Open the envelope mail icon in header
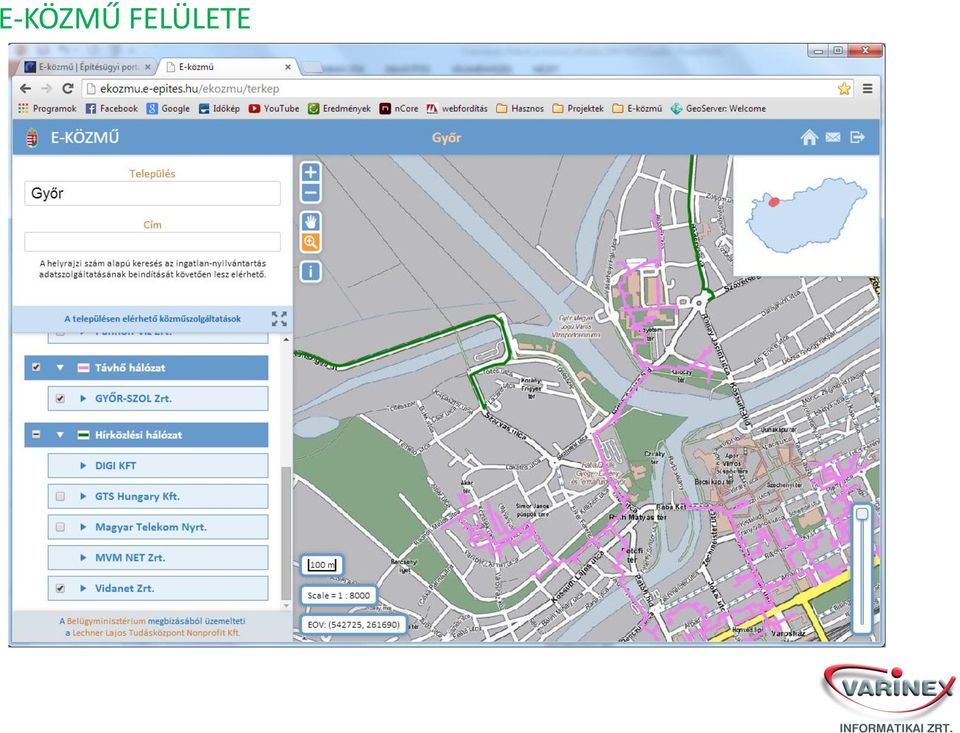Image resolution: width=960 pixels, height=733 pixels. (x=833, y=137)
